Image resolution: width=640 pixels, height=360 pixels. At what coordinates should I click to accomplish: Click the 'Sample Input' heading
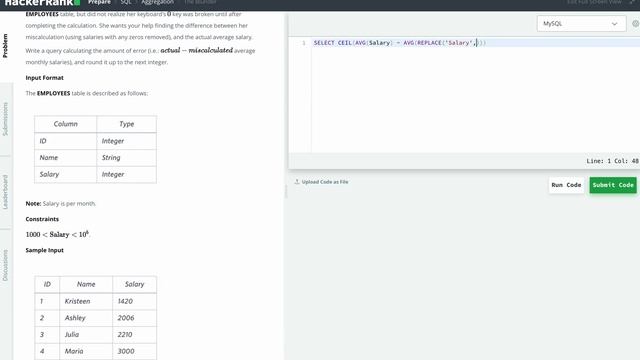tap(44, 250)
